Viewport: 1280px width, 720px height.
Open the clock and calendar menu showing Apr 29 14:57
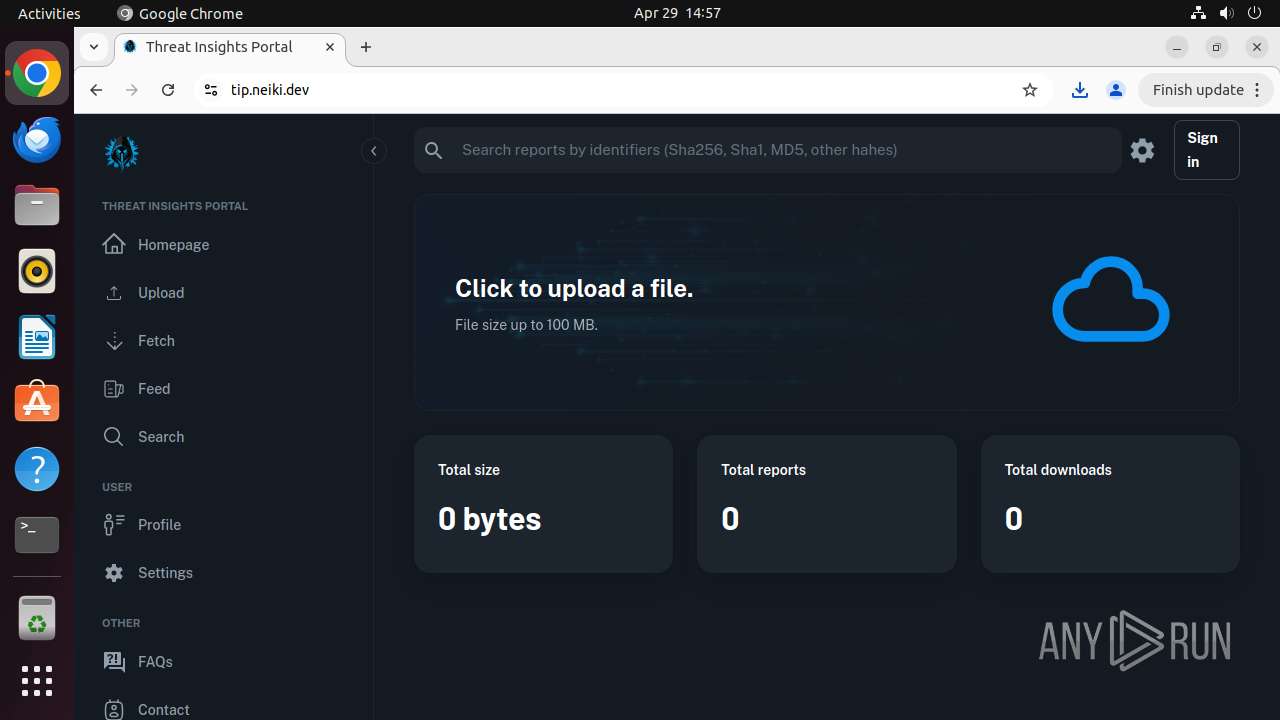tap(677, 13)
